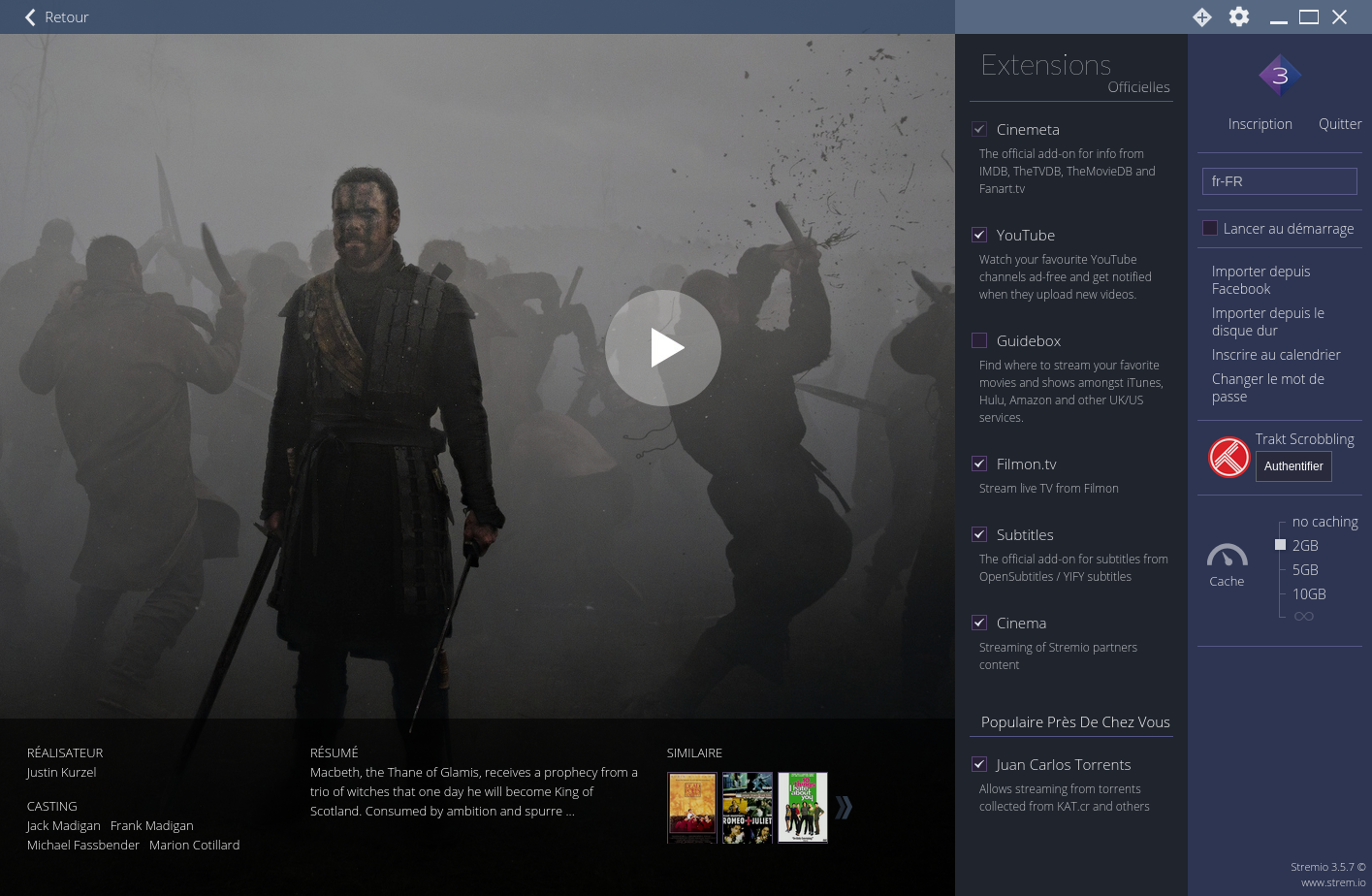Click Inscrire au calendrier
The height and width of the screenshot is (896, 1372).
(1276, 355)
